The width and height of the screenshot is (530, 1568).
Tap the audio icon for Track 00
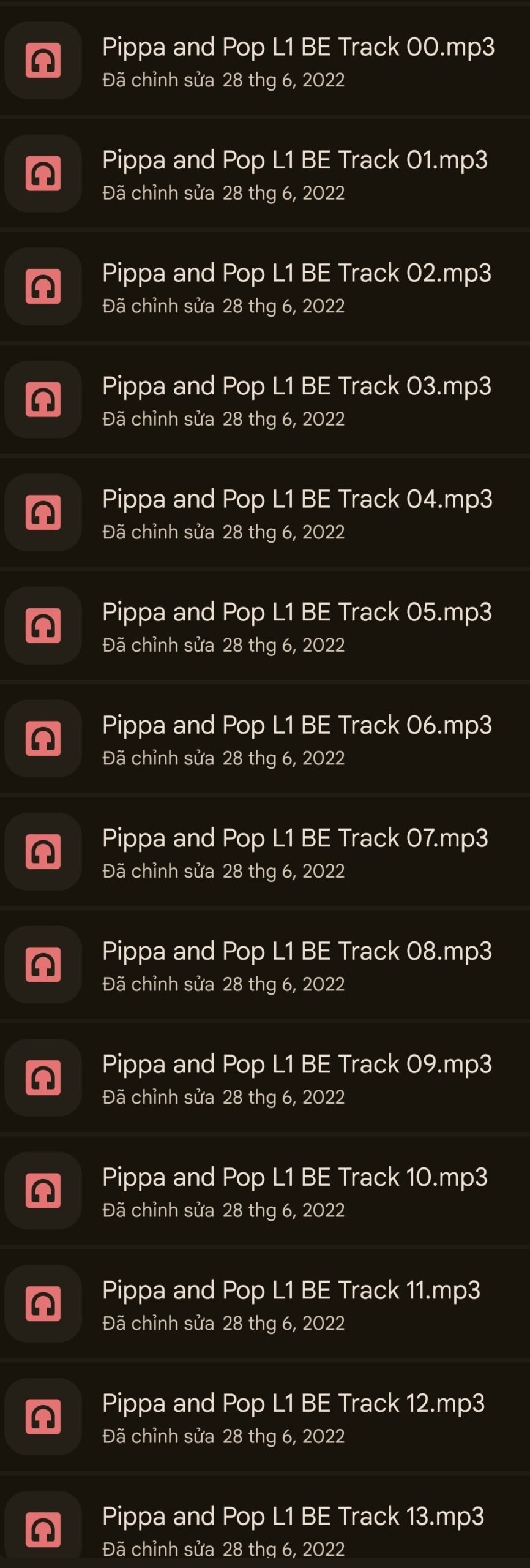point(43,61)
